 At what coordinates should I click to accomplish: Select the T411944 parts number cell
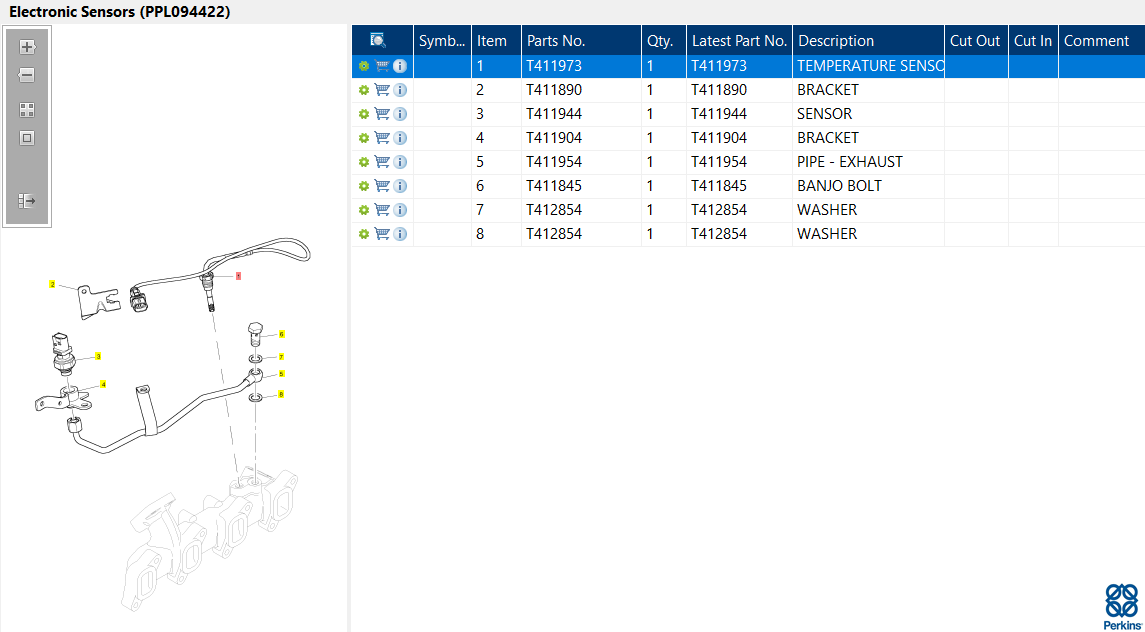tap(581, 115)
